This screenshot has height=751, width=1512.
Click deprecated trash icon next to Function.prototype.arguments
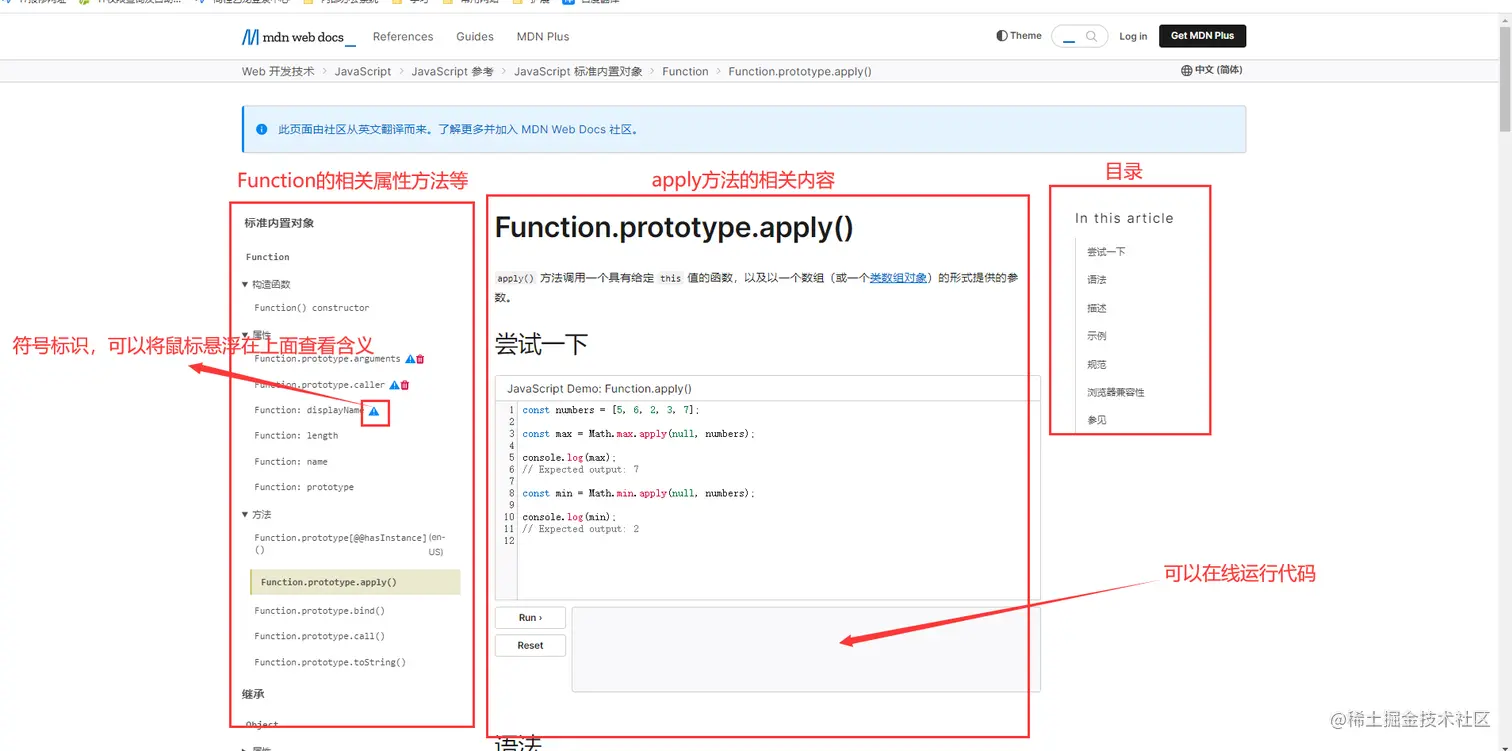click(x=420, y=359)
